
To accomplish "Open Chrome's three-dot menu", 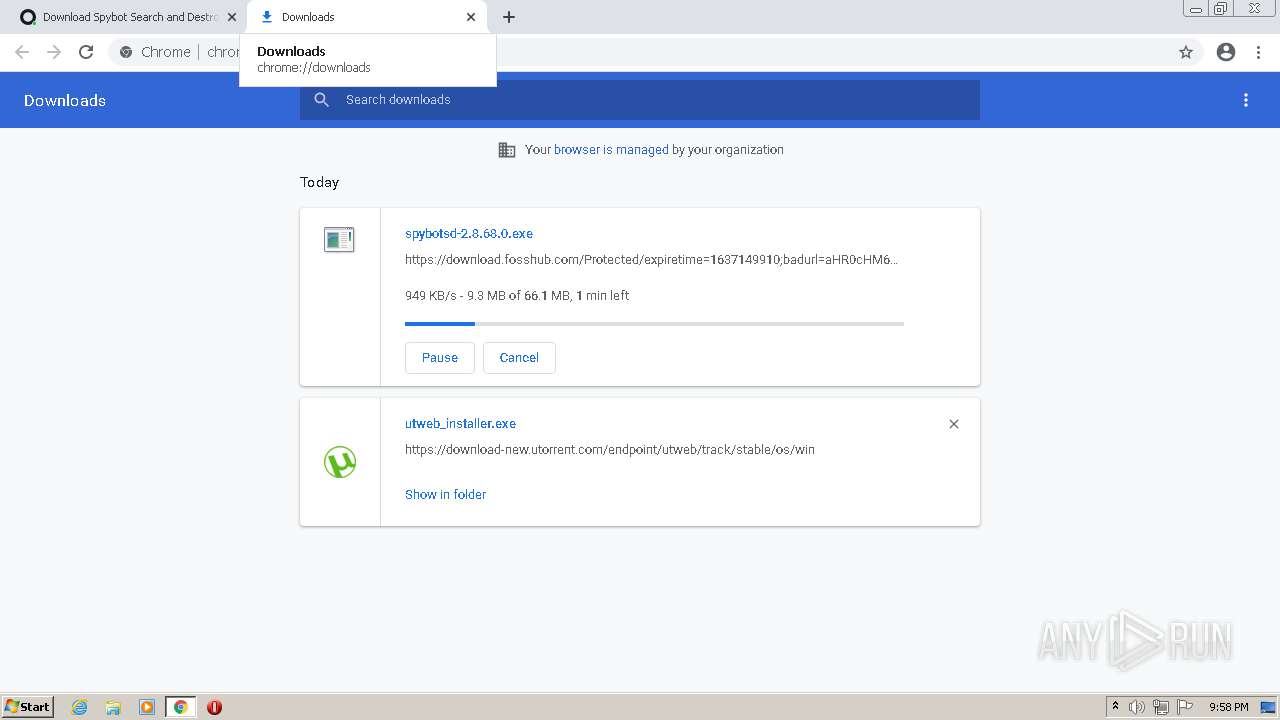I will click(1259, 52).
